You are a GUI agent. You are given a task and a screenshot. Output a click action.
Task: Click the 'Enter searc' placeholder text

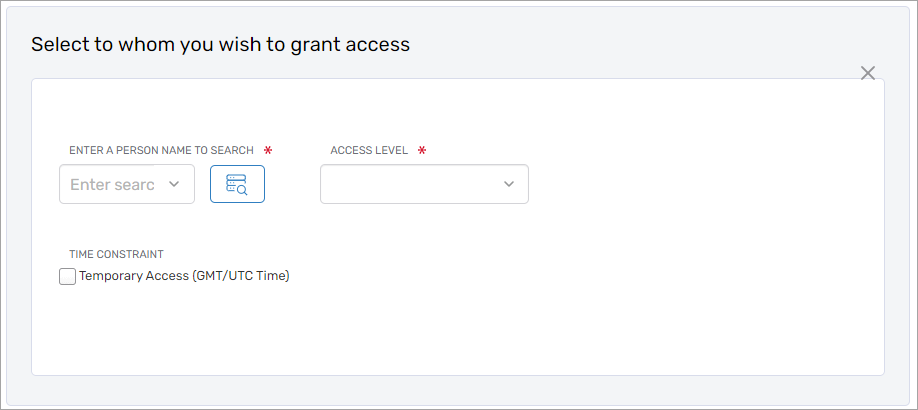click(112, 184)
